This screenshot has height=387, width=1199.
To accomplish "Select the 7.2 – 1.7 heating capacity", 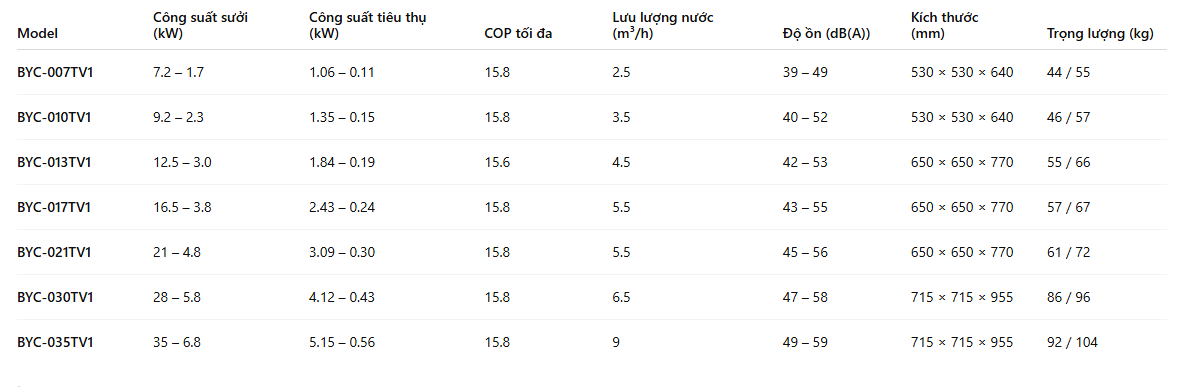I will tap(179, 73).
